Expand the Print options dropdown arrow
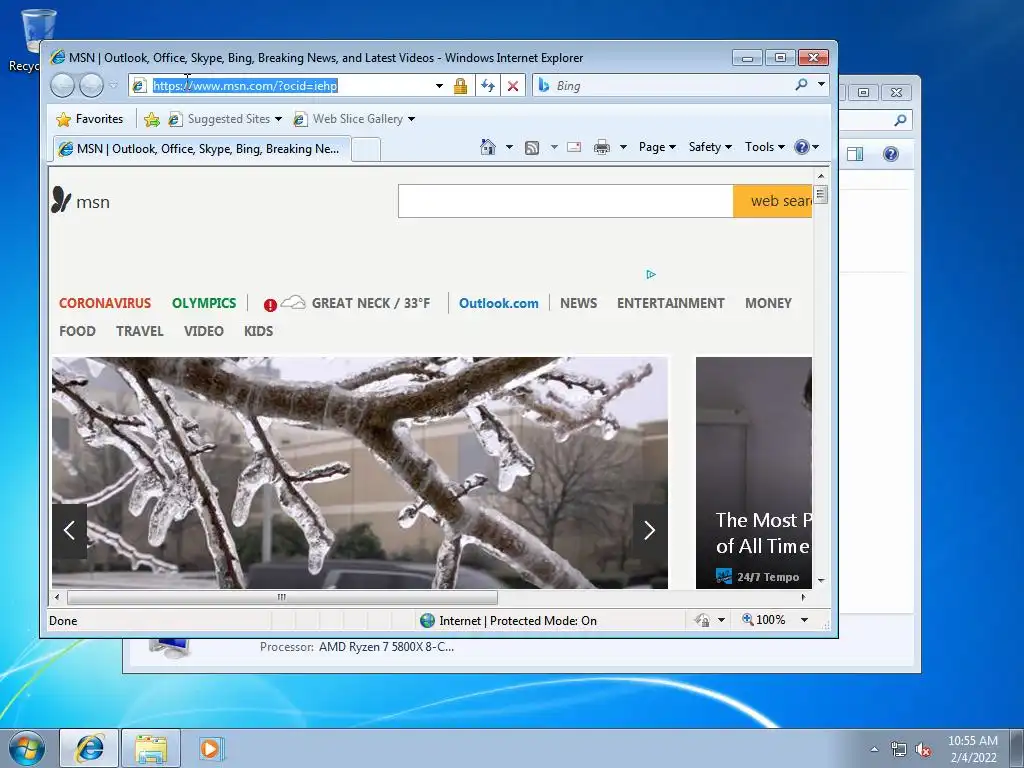 (x=624, y=147)
